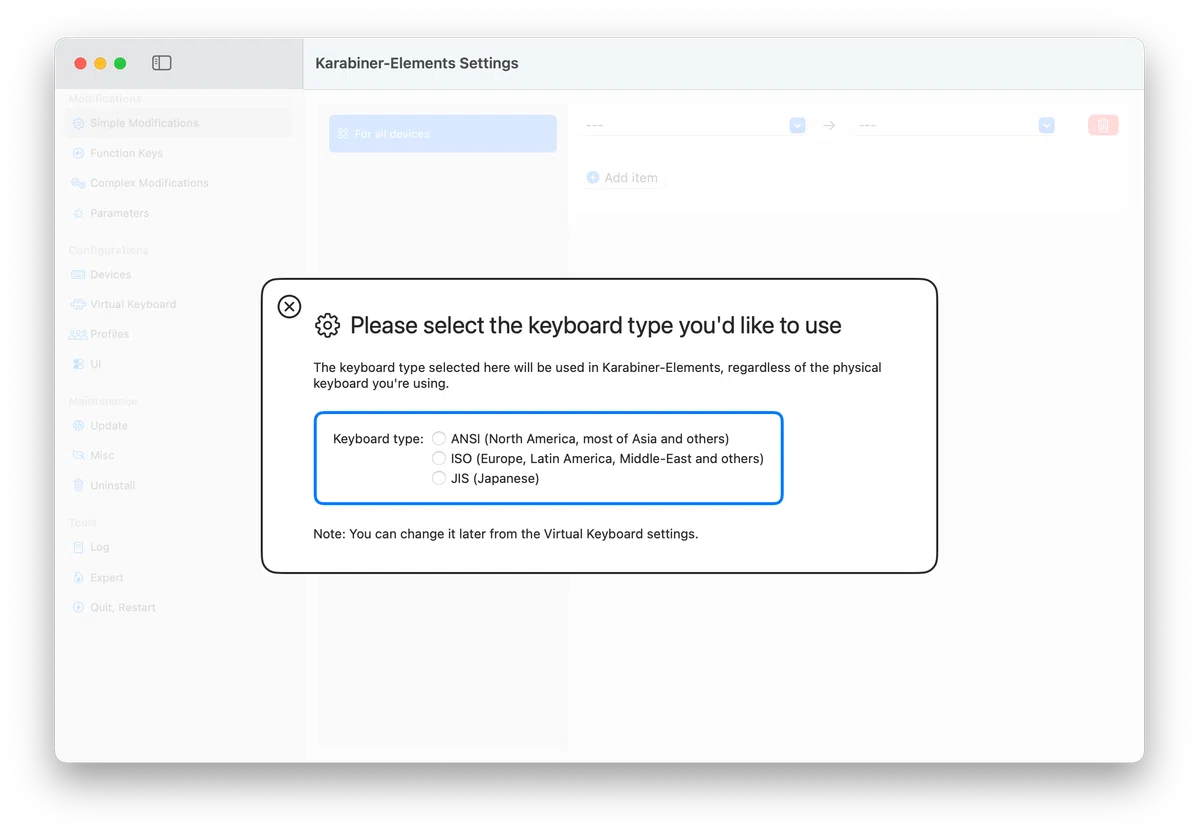Close the keyboard type dialog

tap(289, 306)
